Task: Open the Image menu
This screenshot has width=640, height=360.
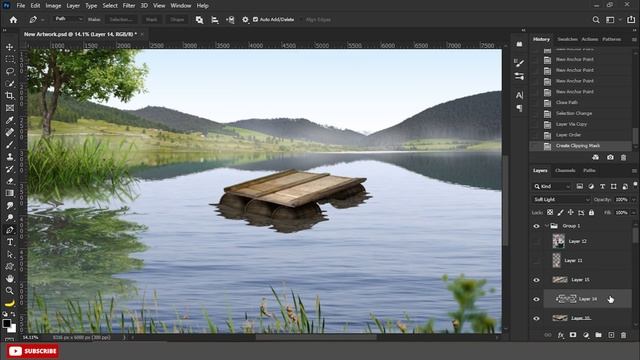Action: [x=53, y=6]
